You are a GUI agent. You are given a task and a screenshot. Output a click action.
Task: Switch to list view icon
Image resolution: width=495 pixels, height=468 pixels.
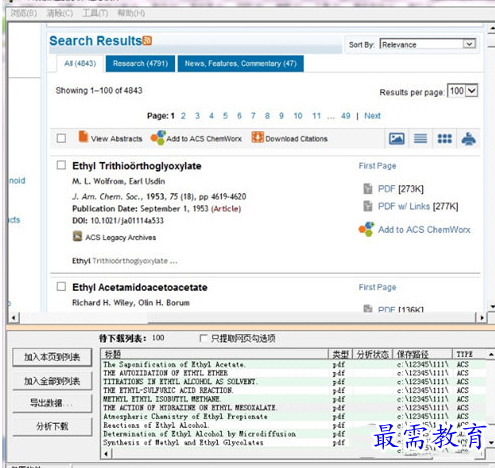tap(420, 138)
